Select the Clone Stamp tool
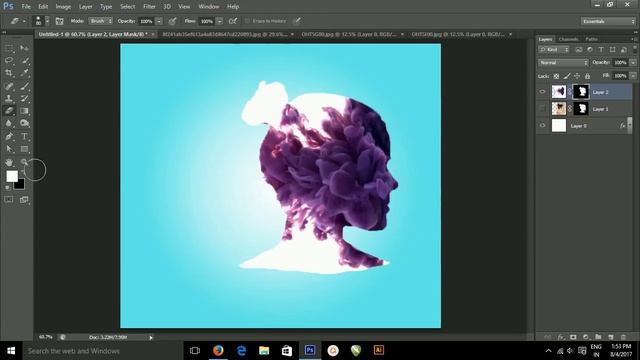The width and height of the screenshot is (640, 360). 9,98
